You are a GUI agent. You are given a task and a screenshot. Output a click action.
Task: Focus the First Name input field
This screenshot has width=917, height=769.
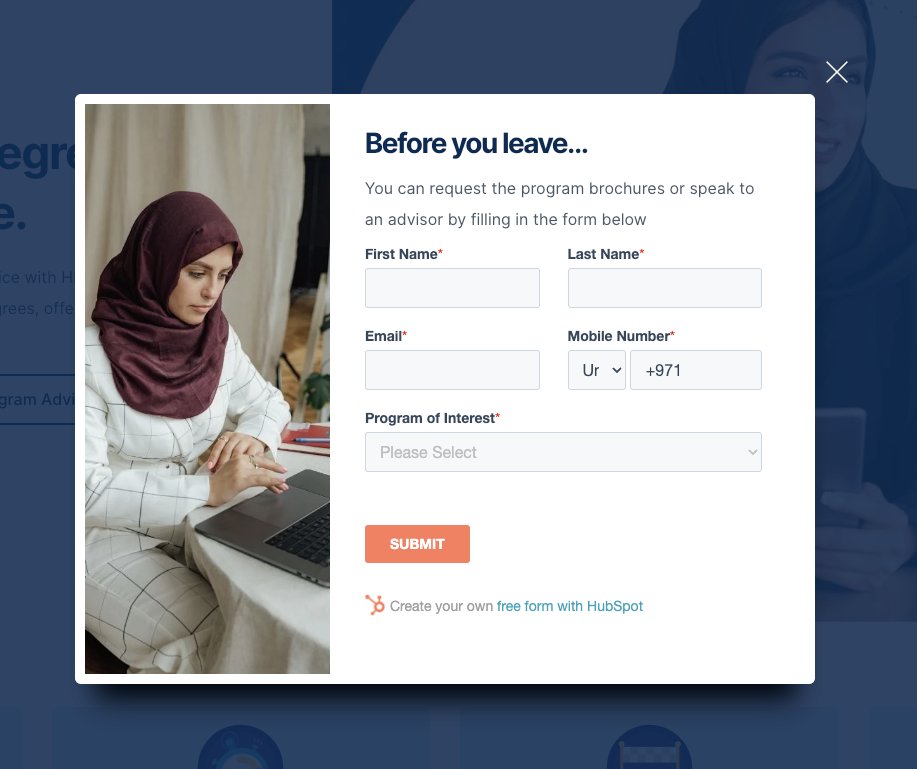coord(452,288)
